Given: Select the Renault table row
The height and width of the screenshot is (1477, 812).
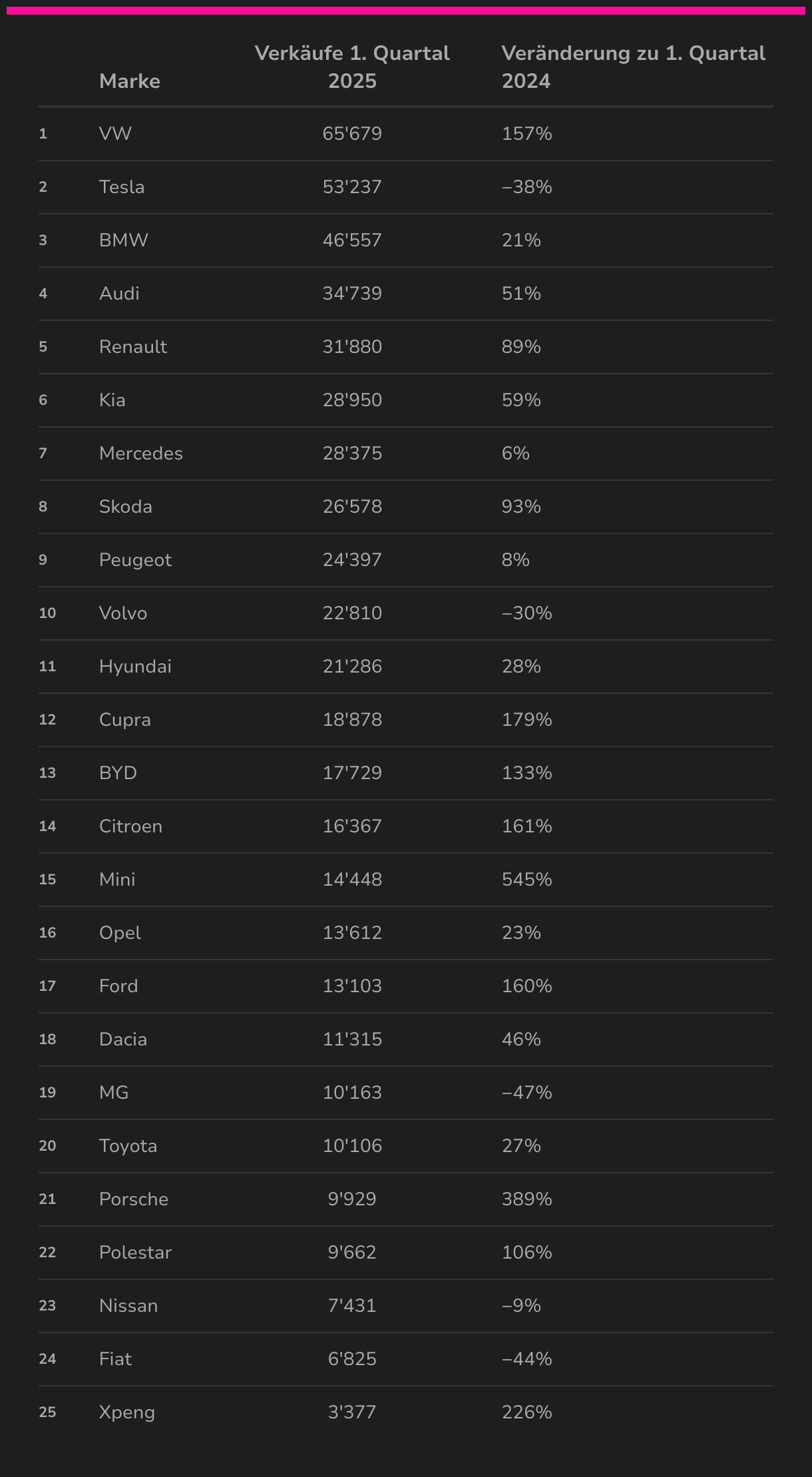Looking at the screenshot, I should pyautogui.click(x=406, y=347).
